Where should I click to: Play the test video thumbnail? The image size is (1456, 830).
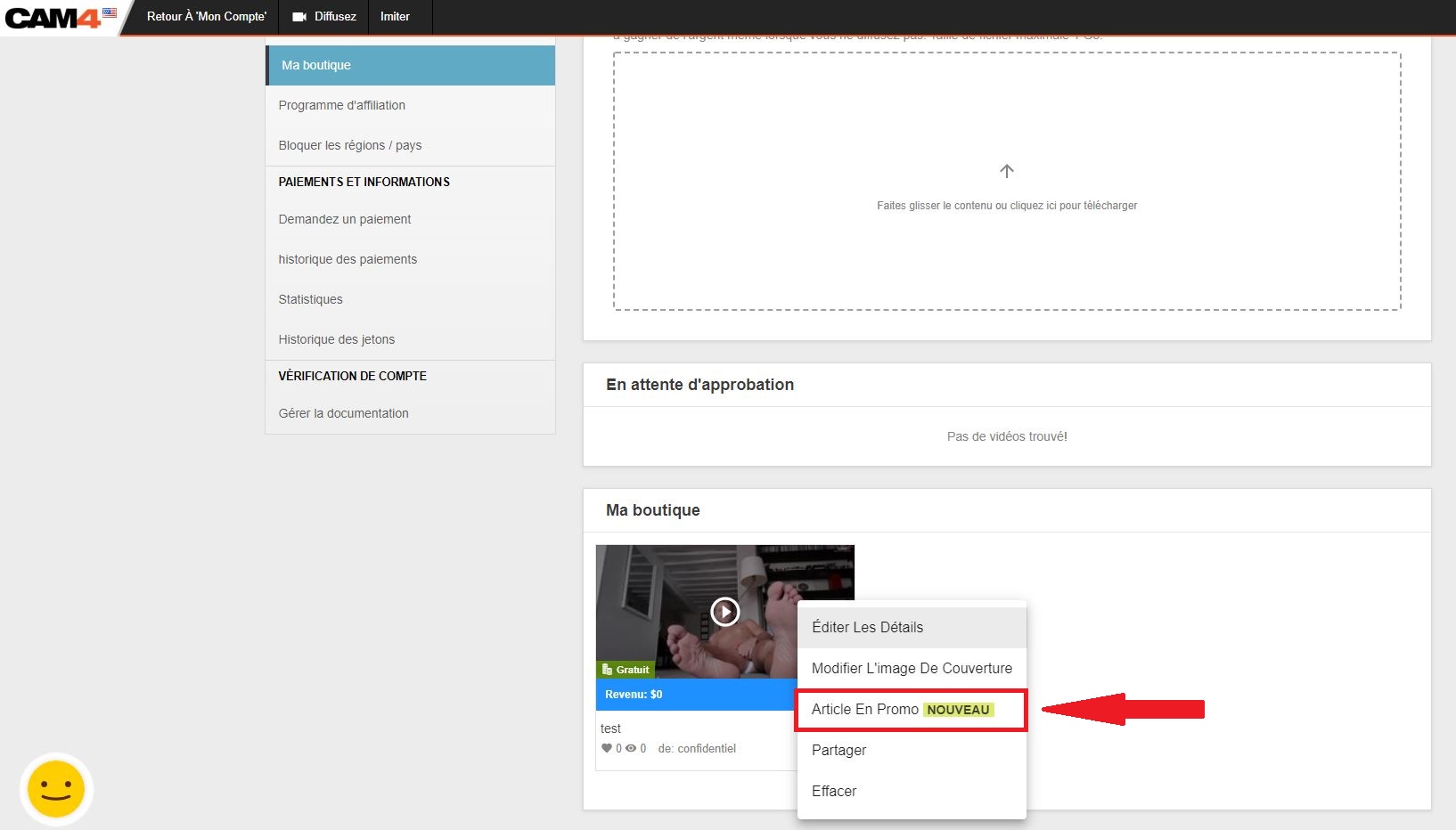tap(724, 612)
